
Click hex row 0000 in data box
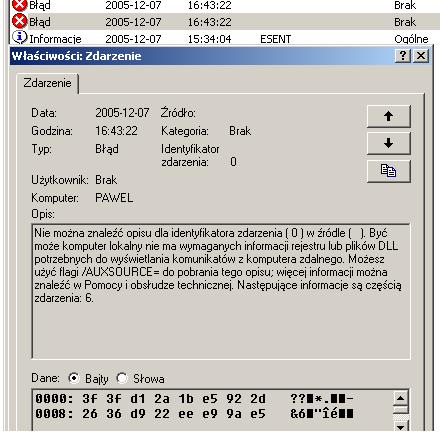coord(194,399)
